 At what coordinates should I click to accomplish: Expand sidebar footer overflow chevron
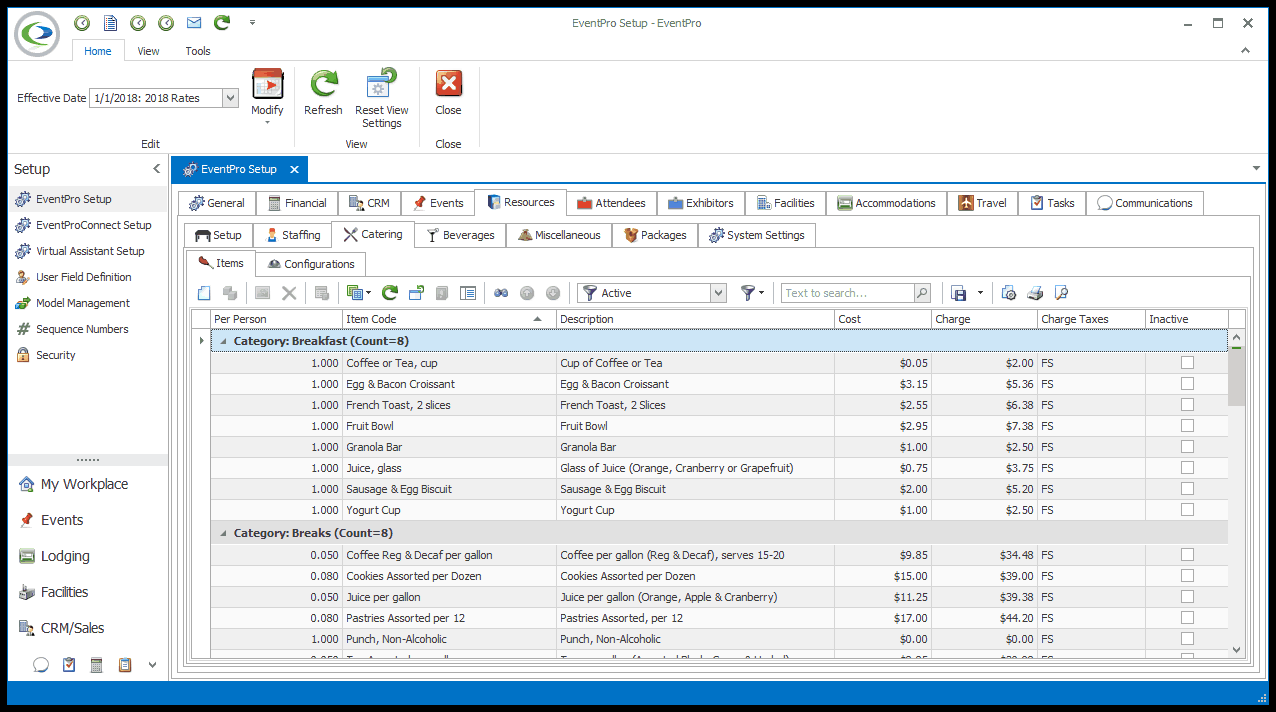[152, 664]
